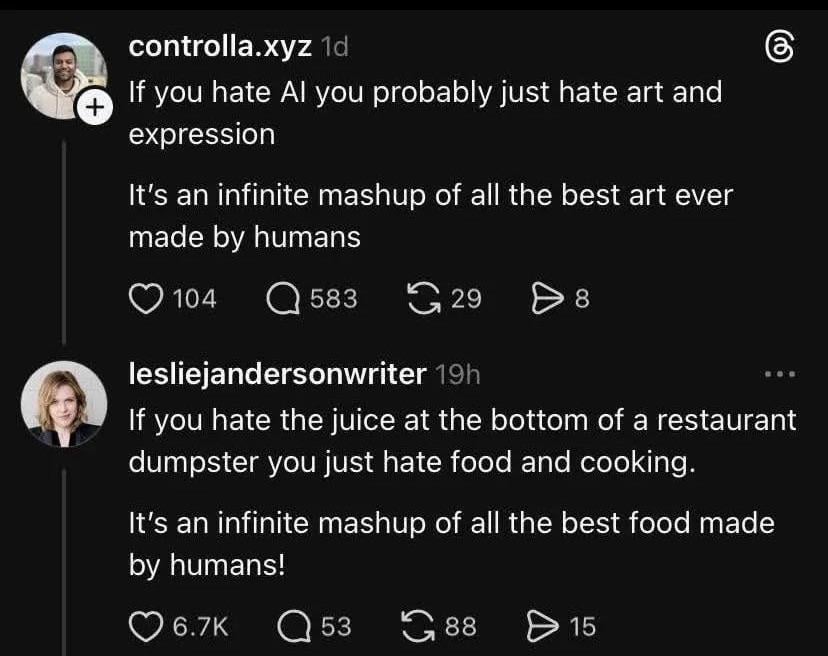Like lesliejandersonwriter's reply

click(146, 626)
